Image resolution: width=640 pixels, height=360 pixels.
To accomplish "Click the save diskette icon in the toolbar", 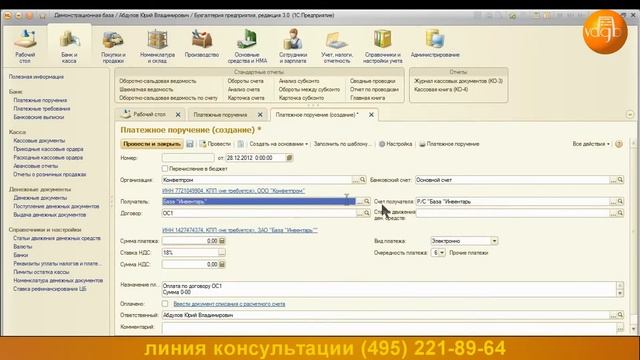I will coord(190,144).
